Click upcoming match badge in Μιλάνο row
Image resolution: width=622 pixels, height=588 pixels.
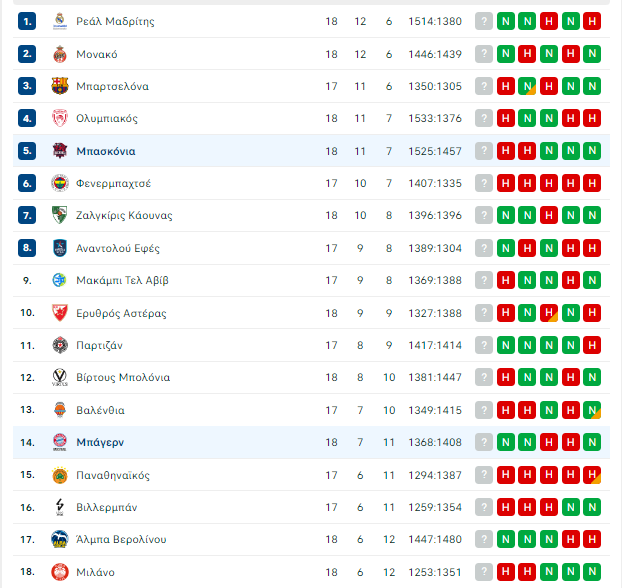[x=484, y=572]
